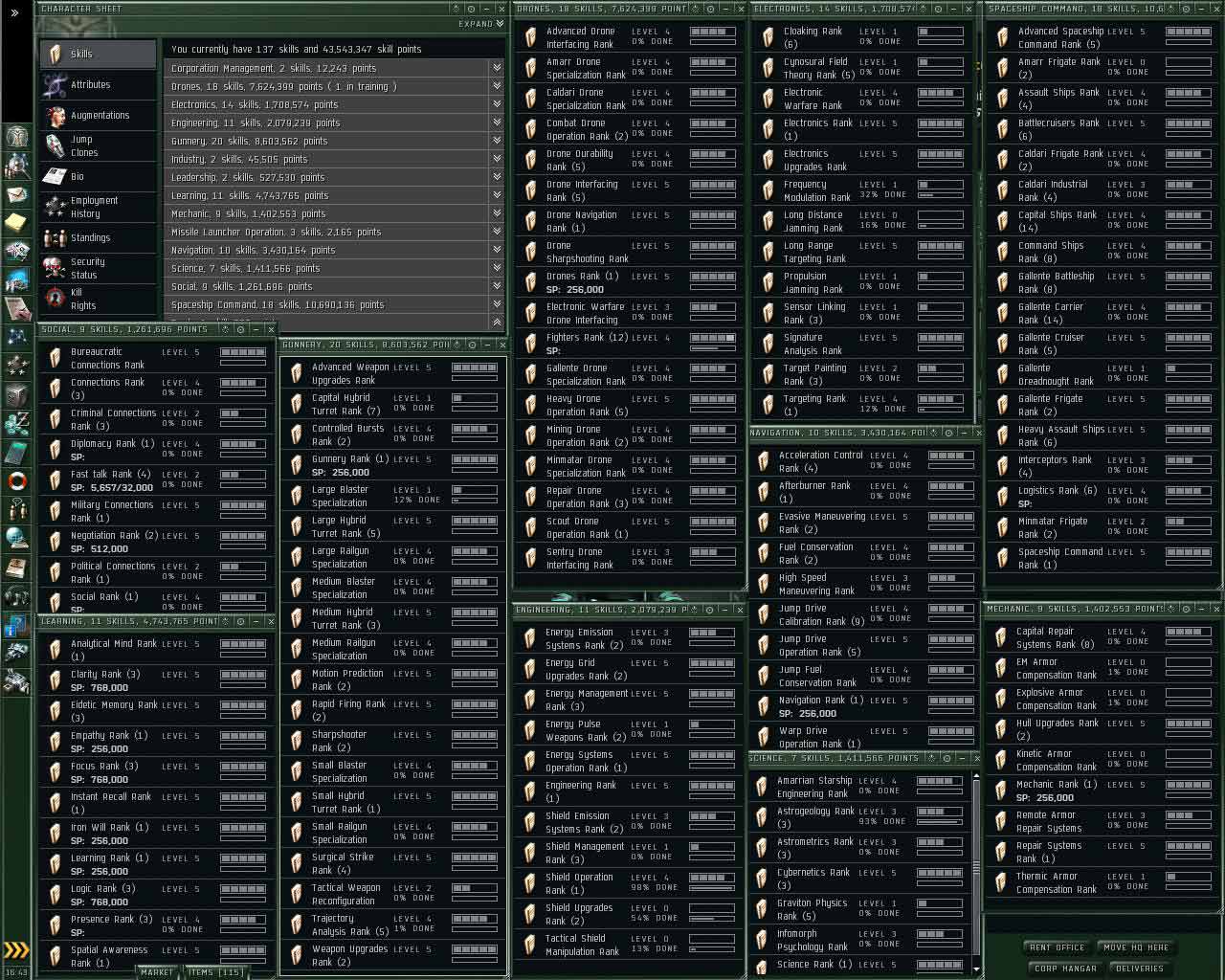Open the yellow notepad icon in the sidebar
Screen dimensions: 1225x980
(x=17, y=223)
